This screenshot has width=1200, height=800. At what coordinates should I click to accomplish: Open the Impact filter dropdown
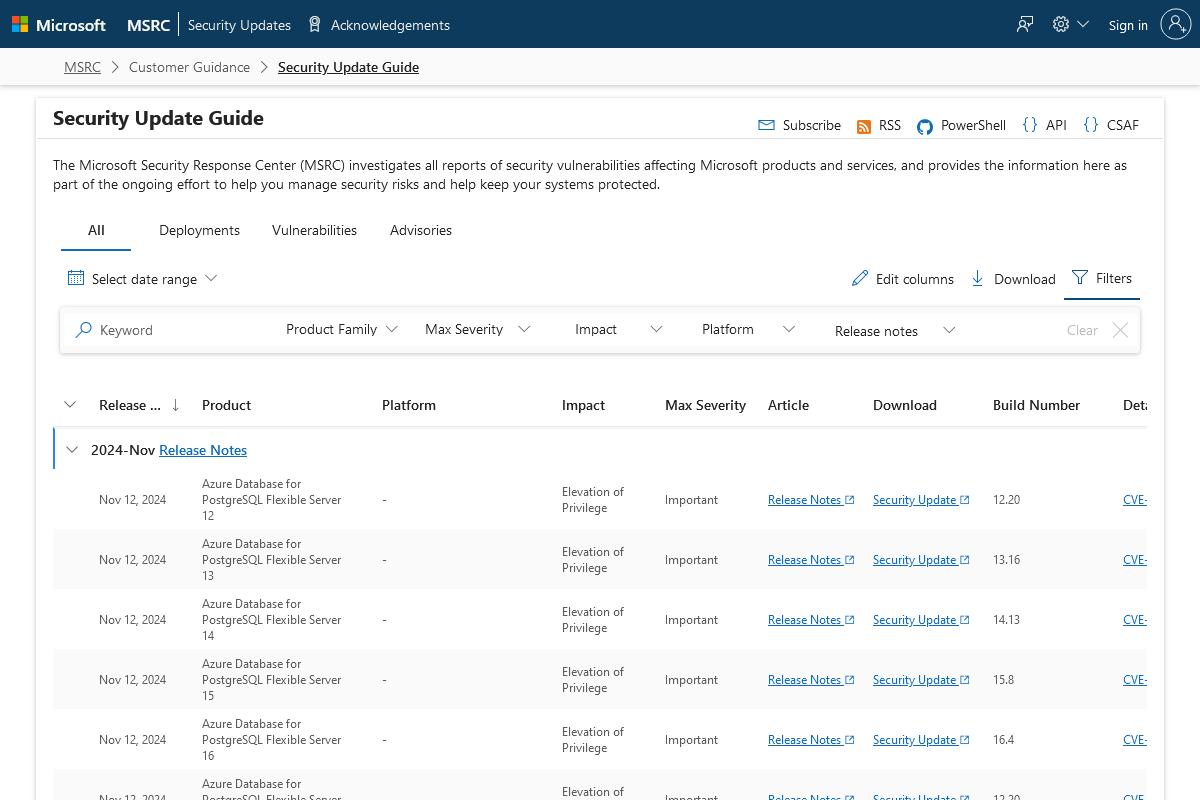(618, 329)
